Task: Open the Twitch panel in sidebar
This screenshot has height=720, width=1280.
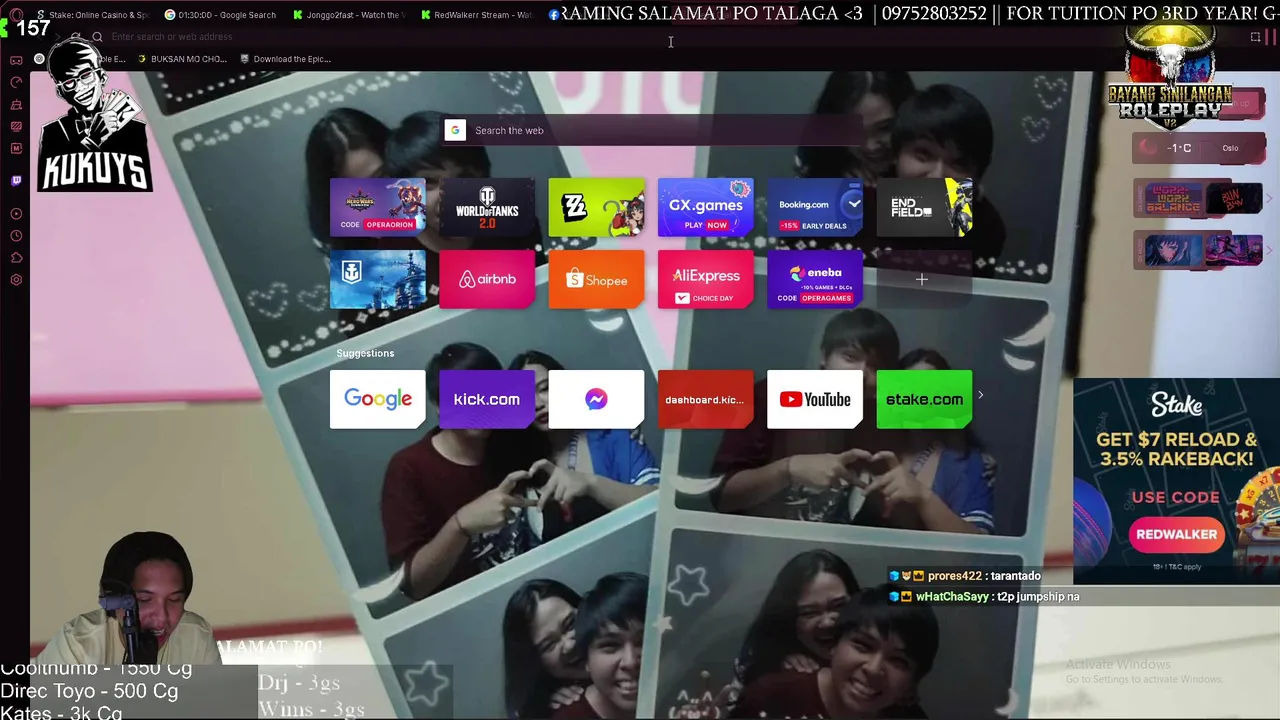Action: pyautogui.click(x=16, y=181)
